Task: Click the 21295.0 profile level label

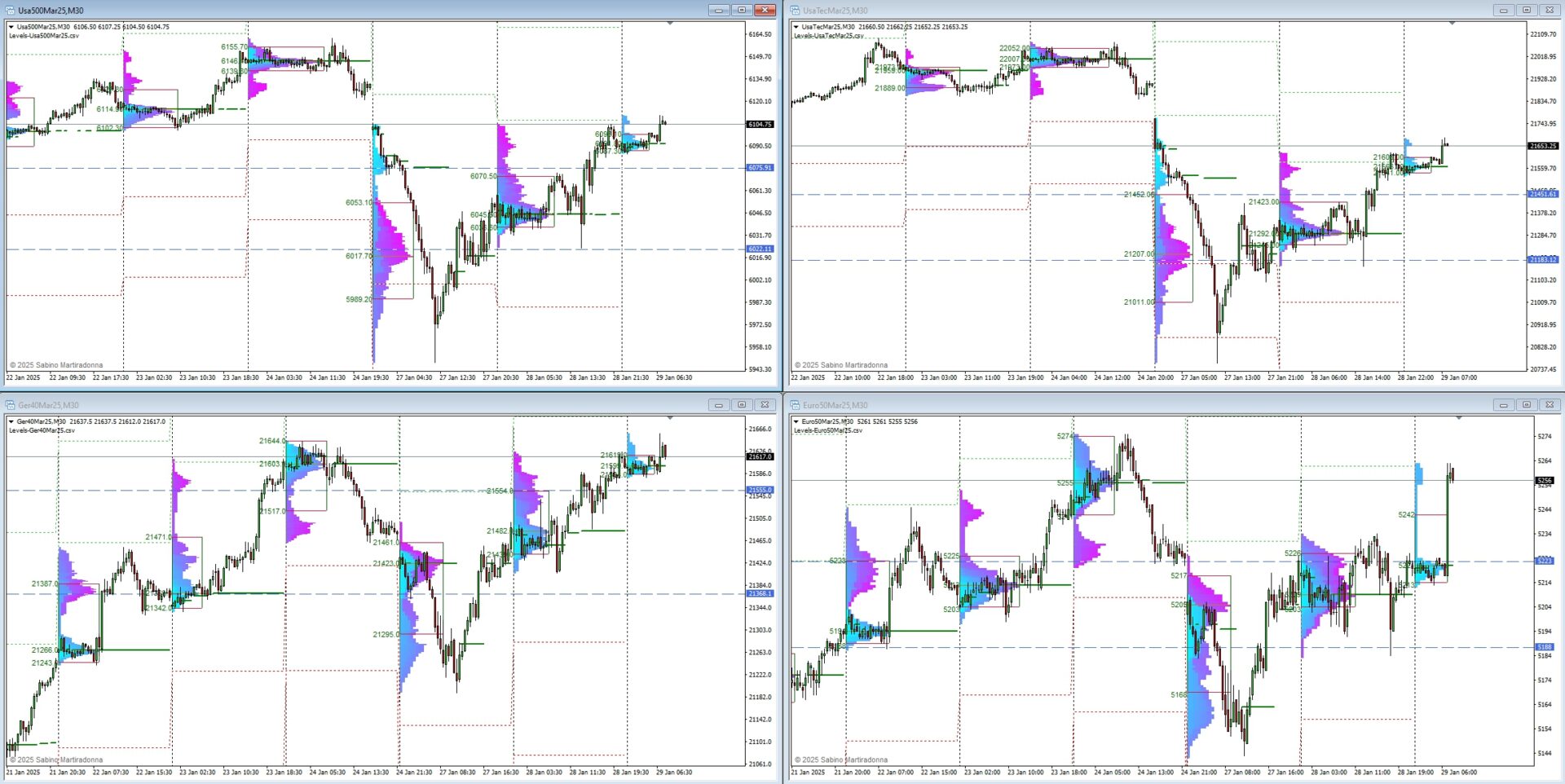Action: click(x=386, y=635)
